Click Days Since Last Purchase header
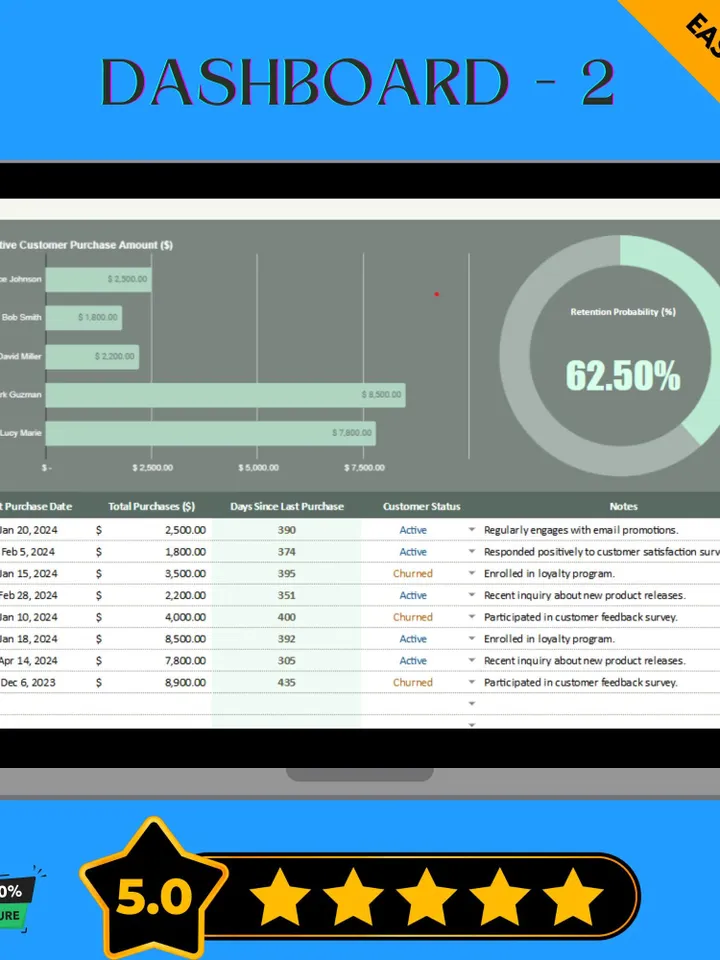The image size is (720, 960). (x=287, y=506)
